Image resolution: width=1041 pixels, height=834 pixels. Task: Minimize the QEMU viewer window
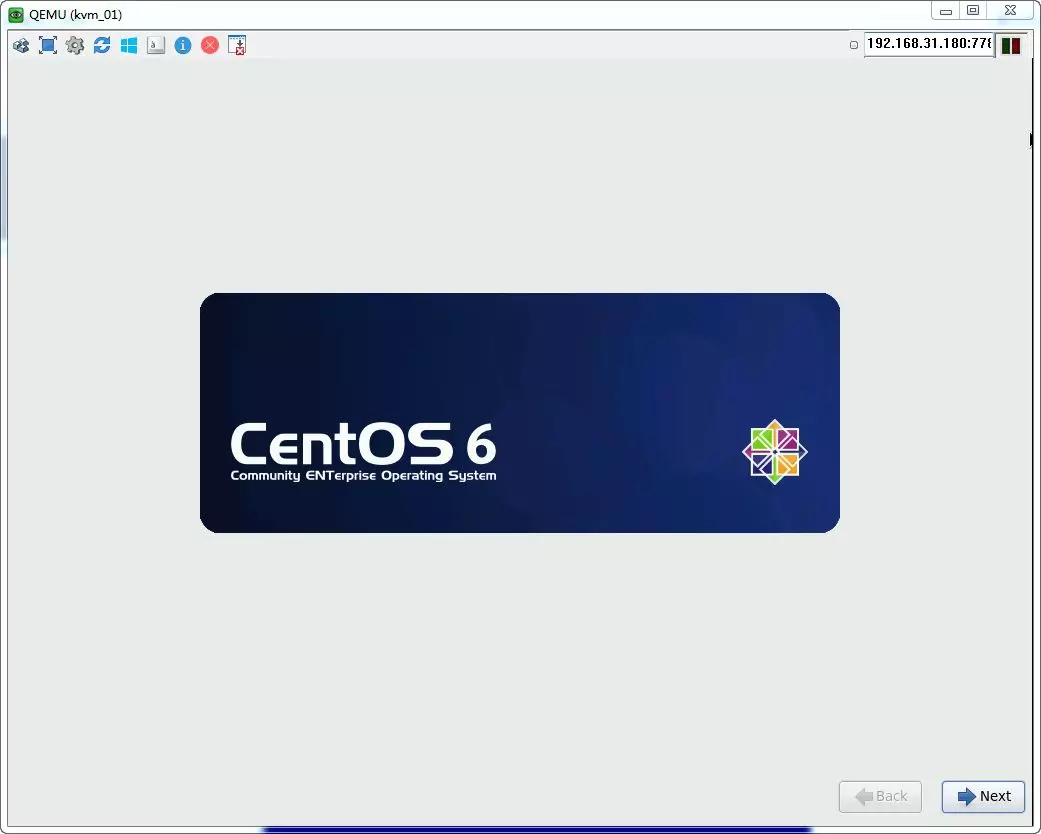[946, 11]
